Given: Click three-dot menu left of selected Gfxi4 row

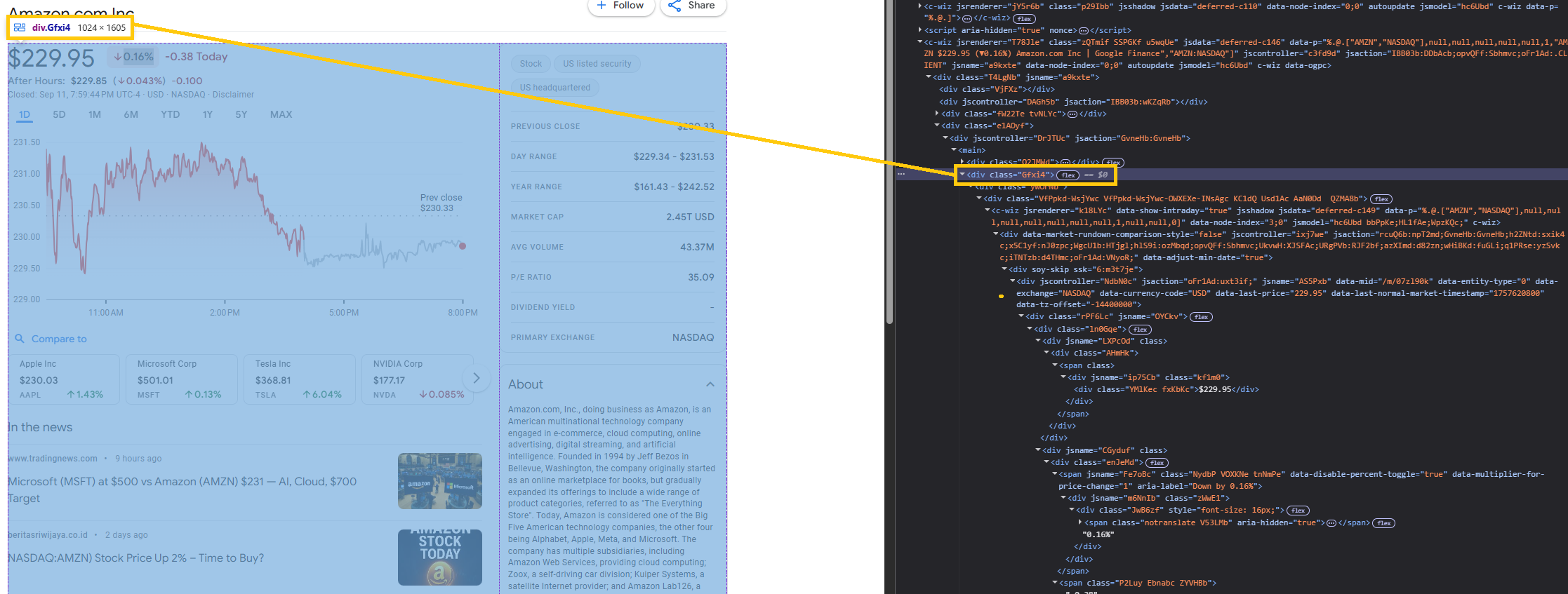Looking at the screenshot, I should (x=901, y=174).
